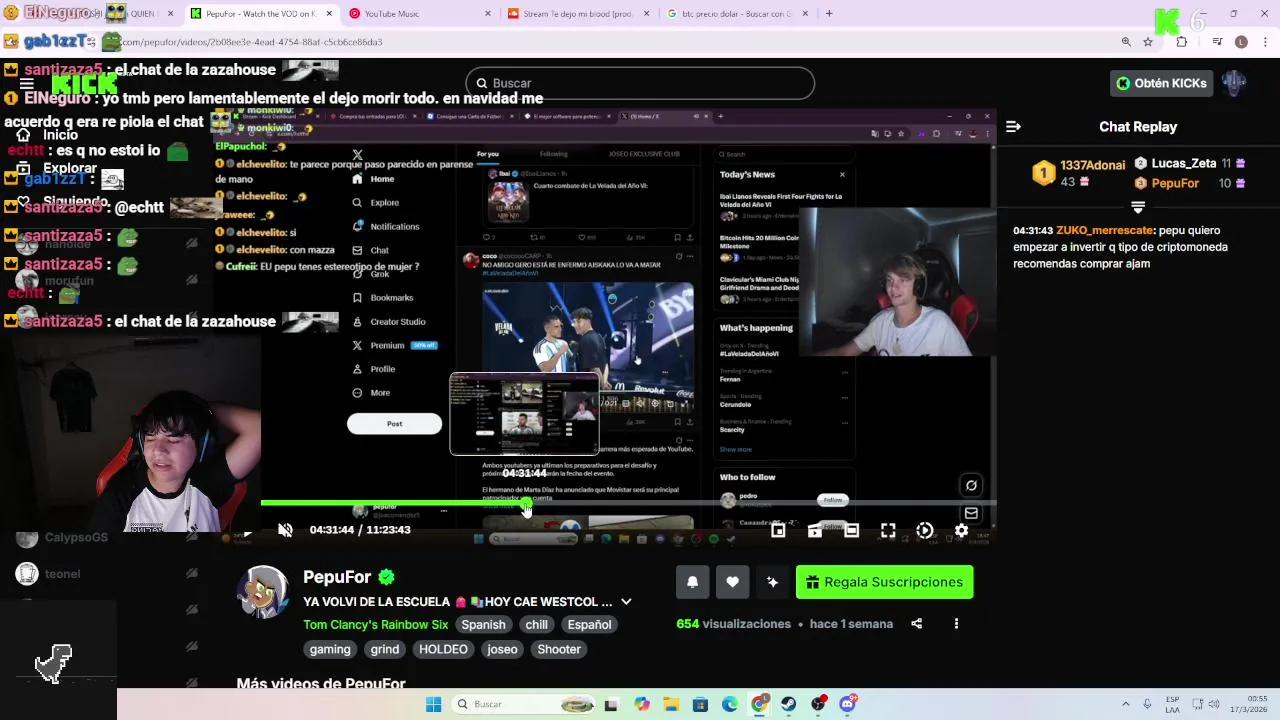Screen dimensions: 1280x720
Task: Select the HOLDEO tag
Action: coord(443,650)
